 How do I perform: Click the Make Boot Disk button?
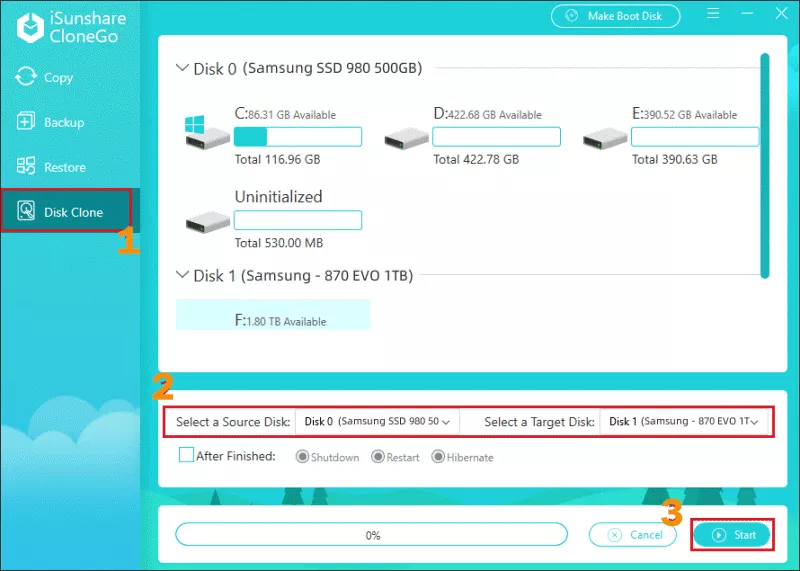coord(616,16)
